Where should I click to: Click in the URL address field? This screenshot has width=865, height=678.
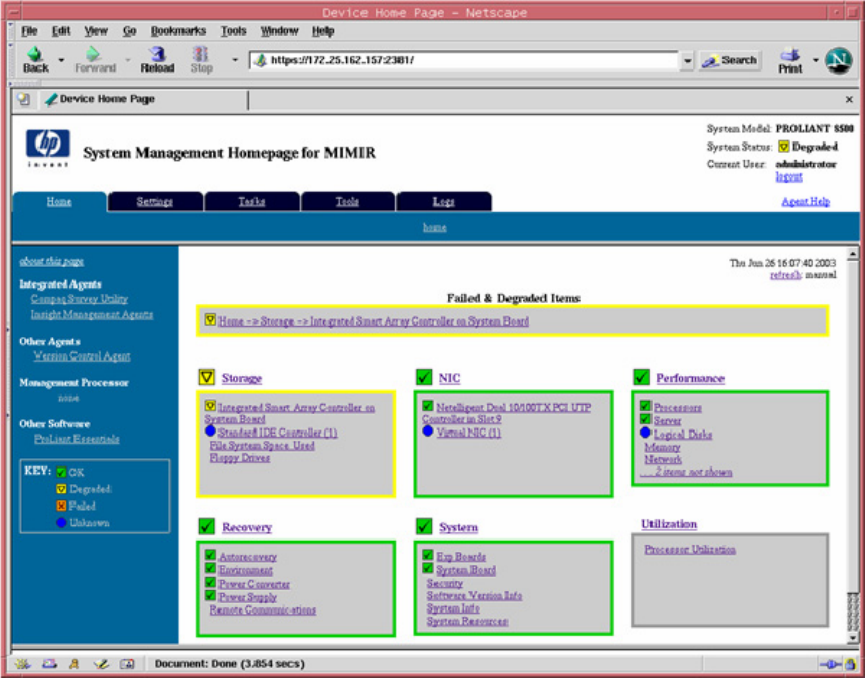coord(464,60)
